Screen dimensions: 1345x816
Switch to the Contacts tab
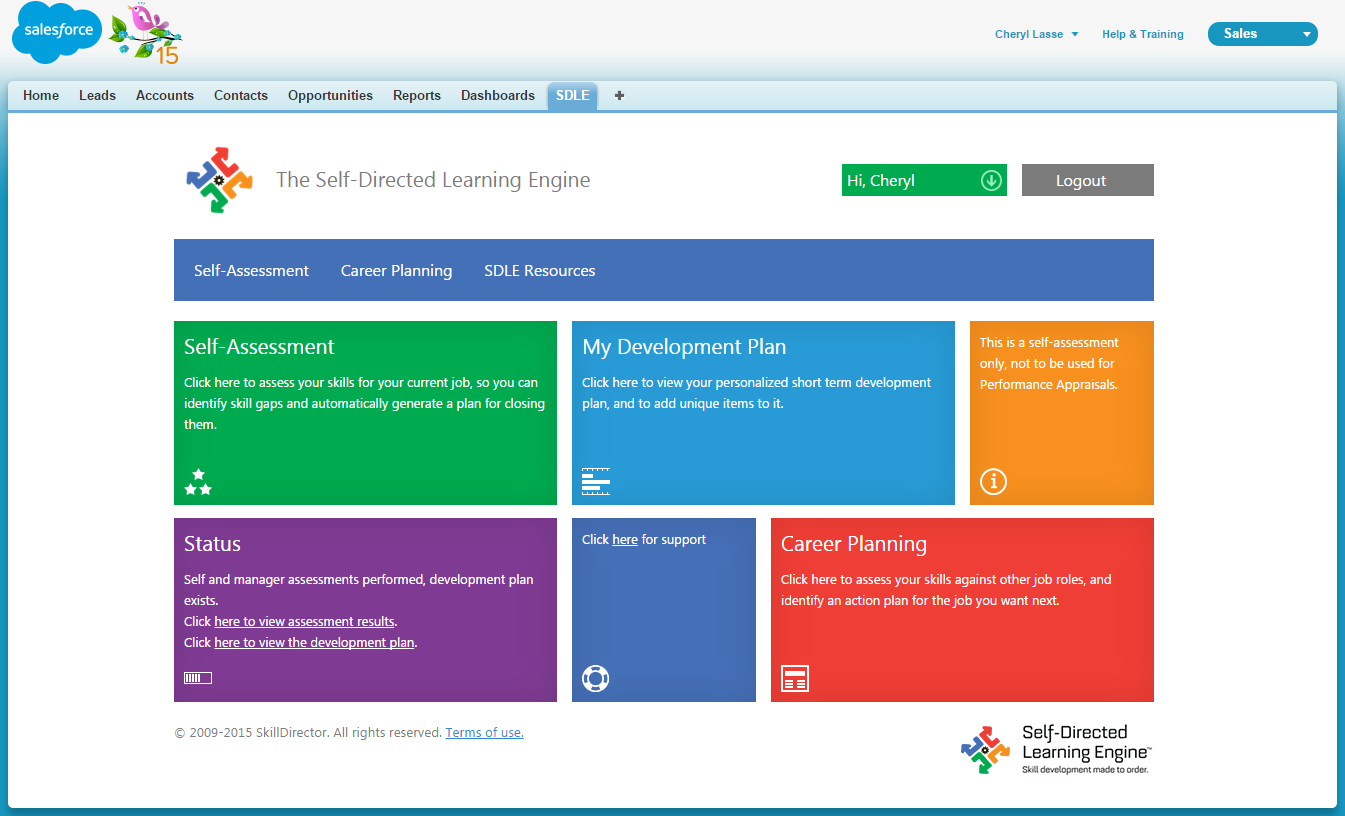pyautogui.click(x=241, y=96)
